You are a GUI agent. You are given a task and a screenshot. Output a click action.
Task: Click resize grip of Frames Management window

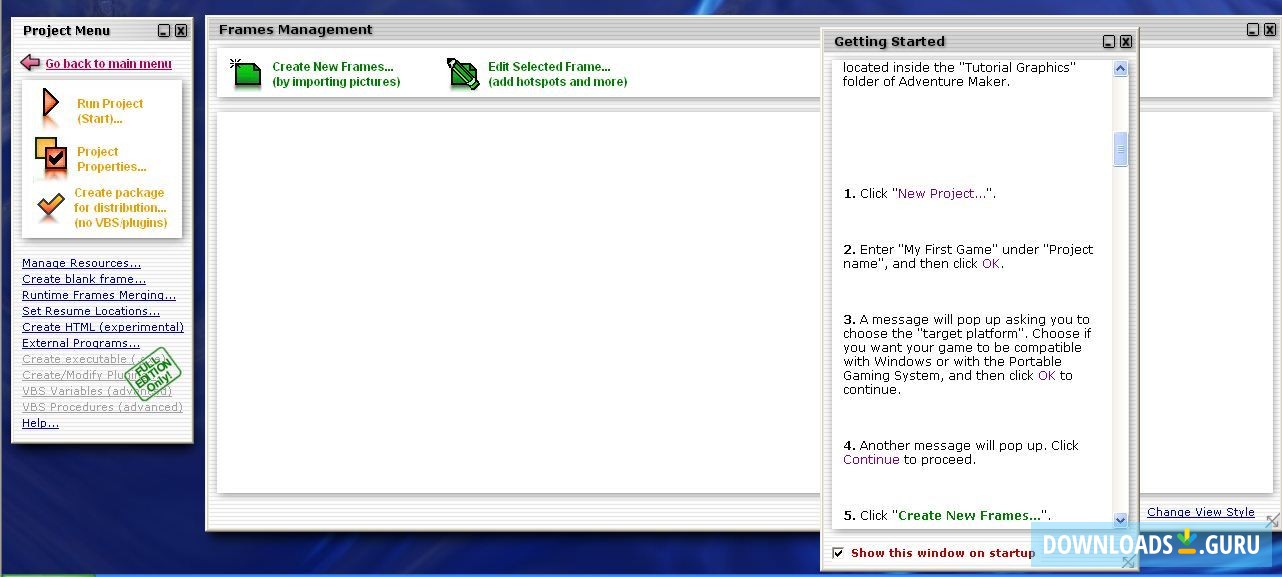1272,521
